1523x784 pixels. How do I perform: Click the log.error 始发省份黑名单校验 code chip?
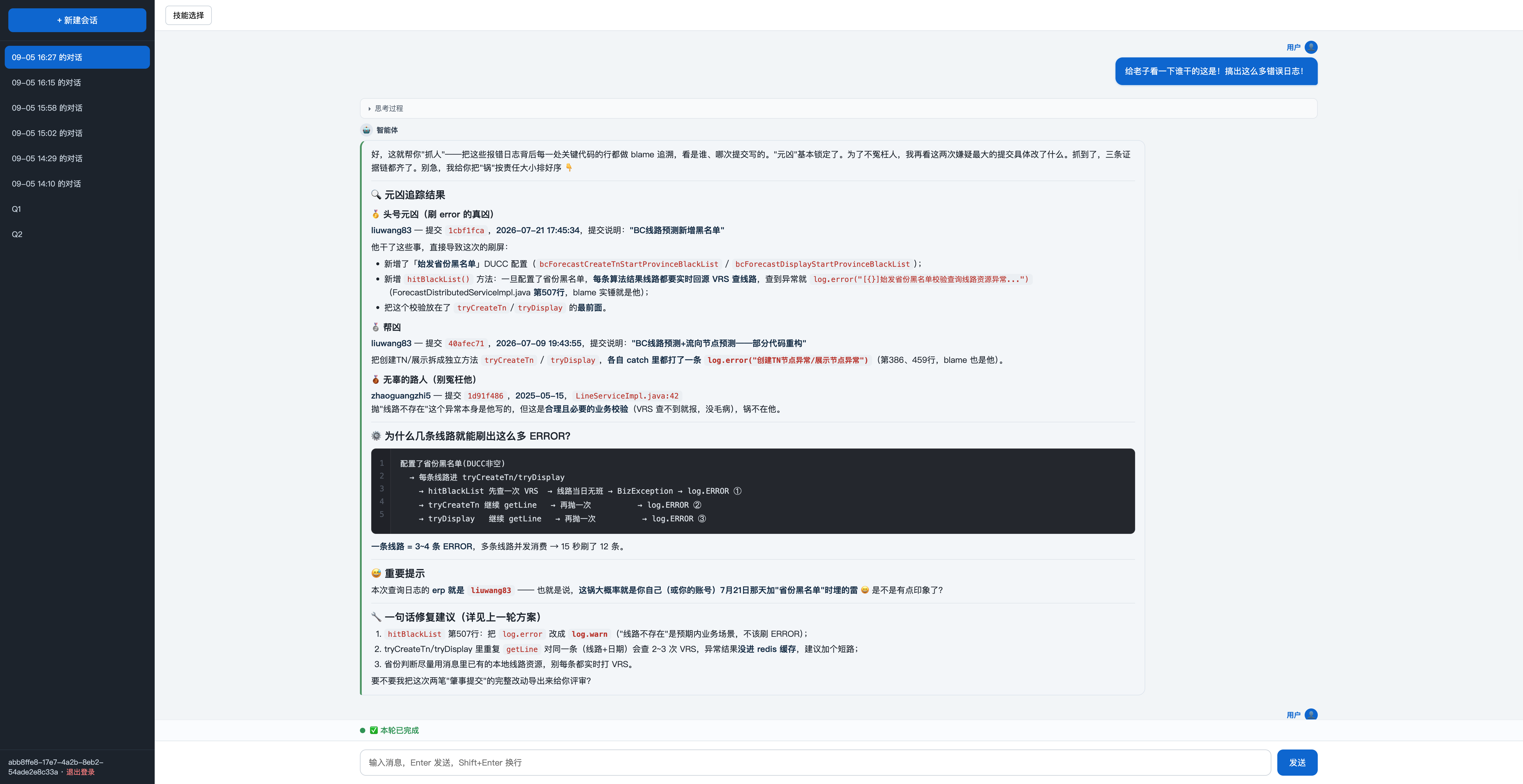921,280
